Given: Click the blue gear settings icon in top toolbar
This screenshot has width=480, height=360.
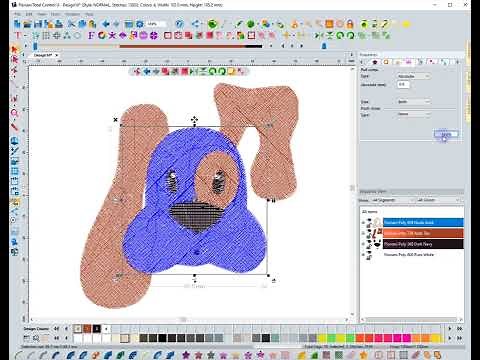Looking at the screenshot, I should pyautogui.click(x=140, y=24).
